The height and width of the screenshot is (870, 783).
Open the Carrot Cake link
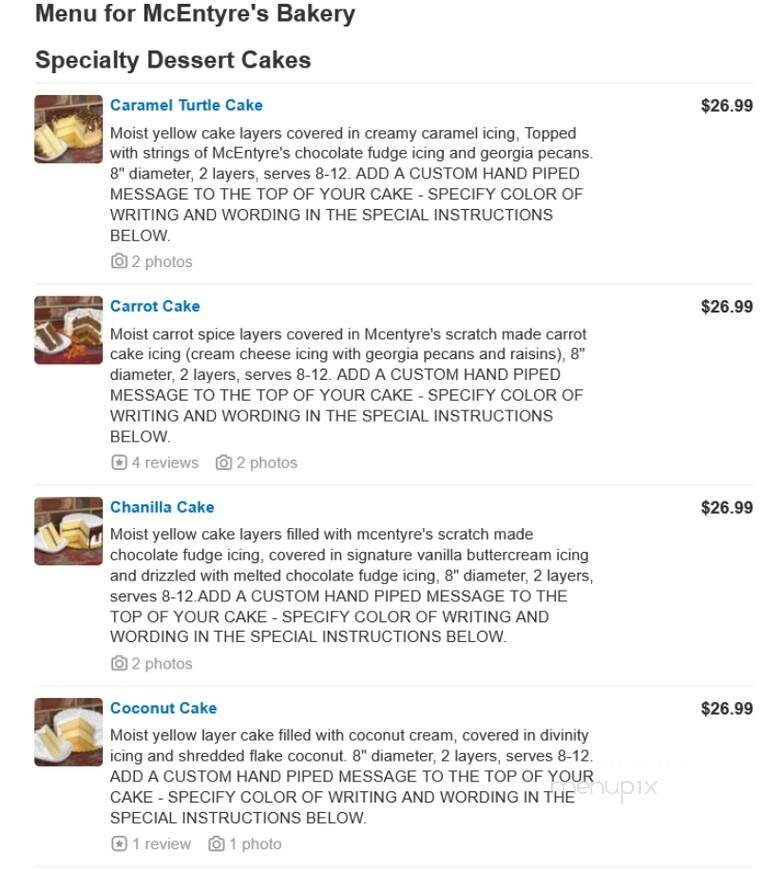point(156,306)
